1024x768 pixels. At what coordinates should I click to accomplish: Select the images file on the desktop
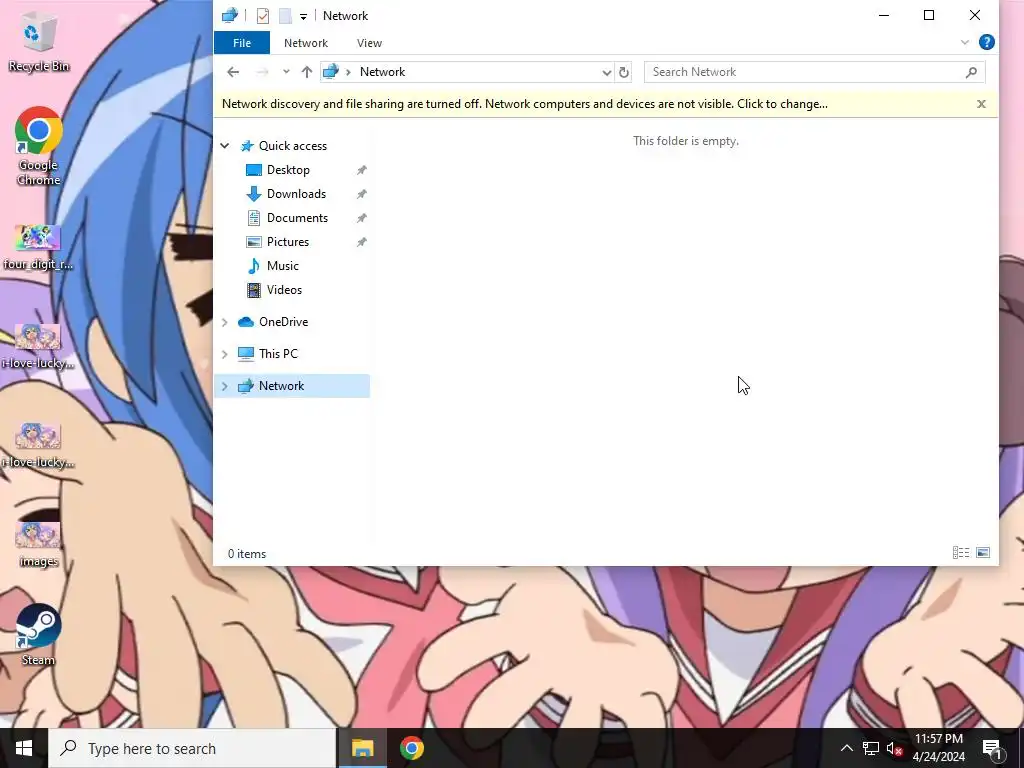click(x=38, y=545)
